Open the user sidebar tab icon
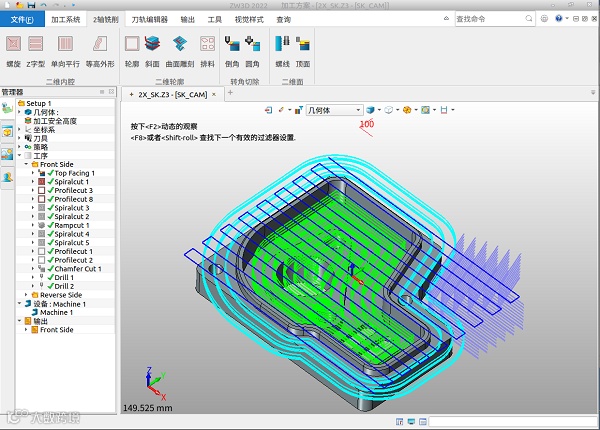The image size is (600, 430). point(7,178)
